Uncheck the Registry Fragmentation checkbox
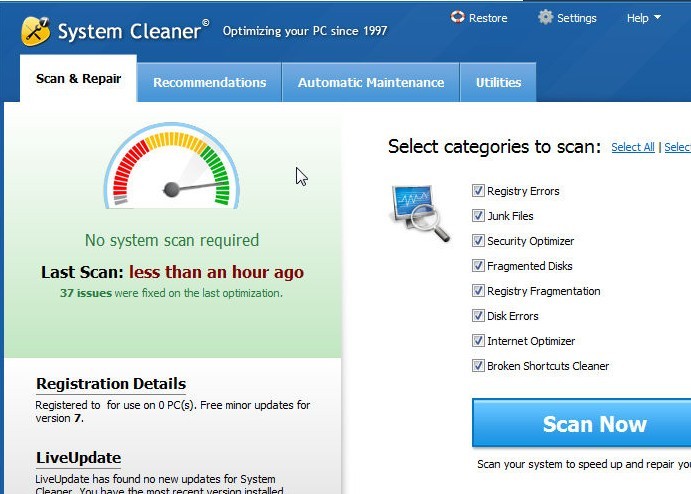 click(478, 291)
